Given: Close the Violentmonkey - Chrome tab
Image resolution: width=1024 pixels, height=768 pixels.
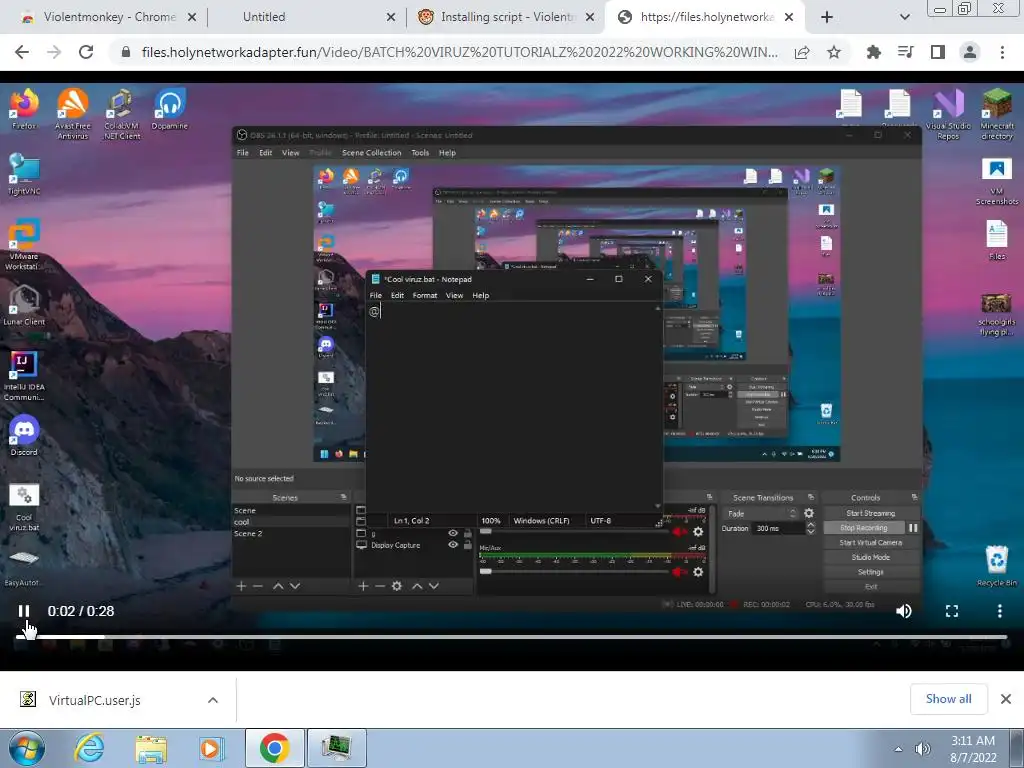Looking at the screenshot, I should (x=192, y=17).
